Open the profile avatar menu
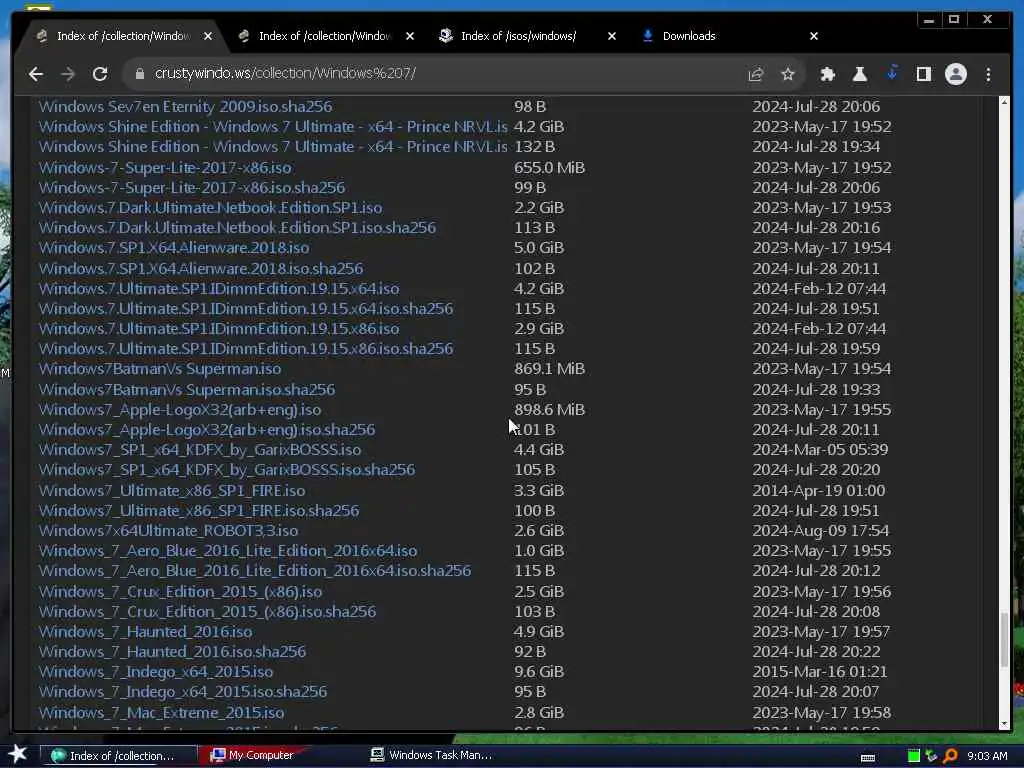This screenshot has width=1024, height=768. (x=955, y=74)
